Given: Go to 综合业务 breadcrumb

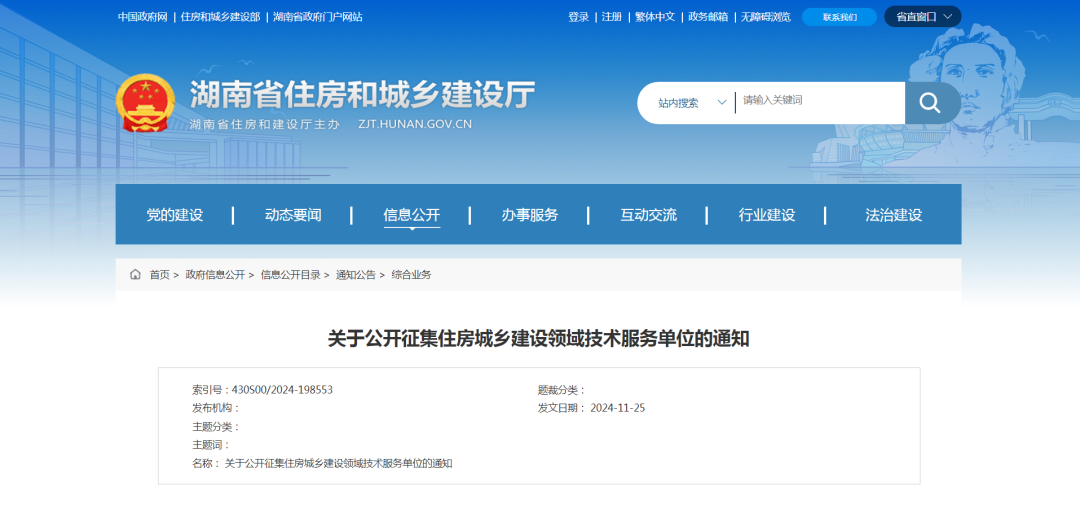Looking at the screenshot, I should pos(411,275).
